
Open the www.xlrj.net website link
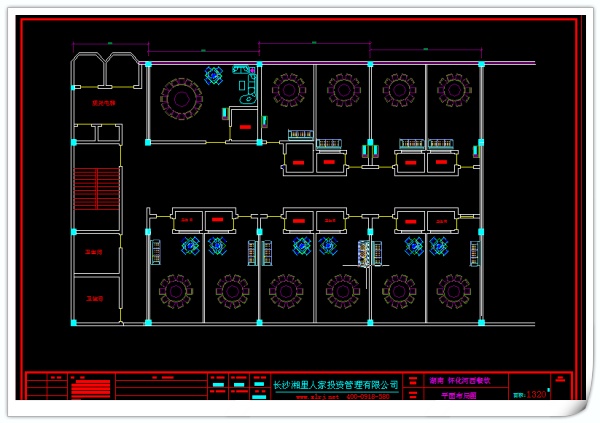[x=313, y=397]
